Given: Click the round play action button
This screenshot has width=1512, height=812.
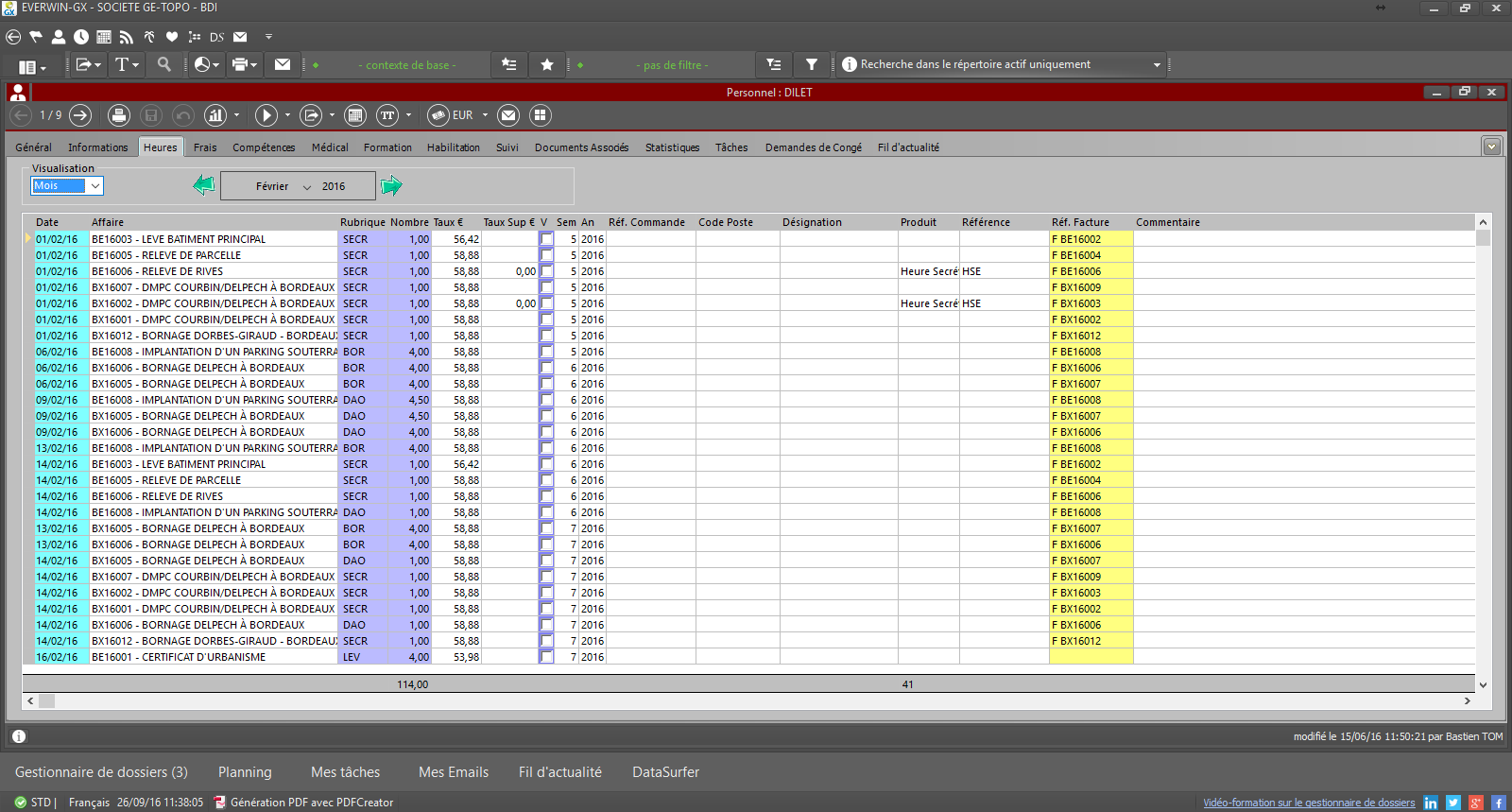Looking at the screenshot, I should click(266, 115).
